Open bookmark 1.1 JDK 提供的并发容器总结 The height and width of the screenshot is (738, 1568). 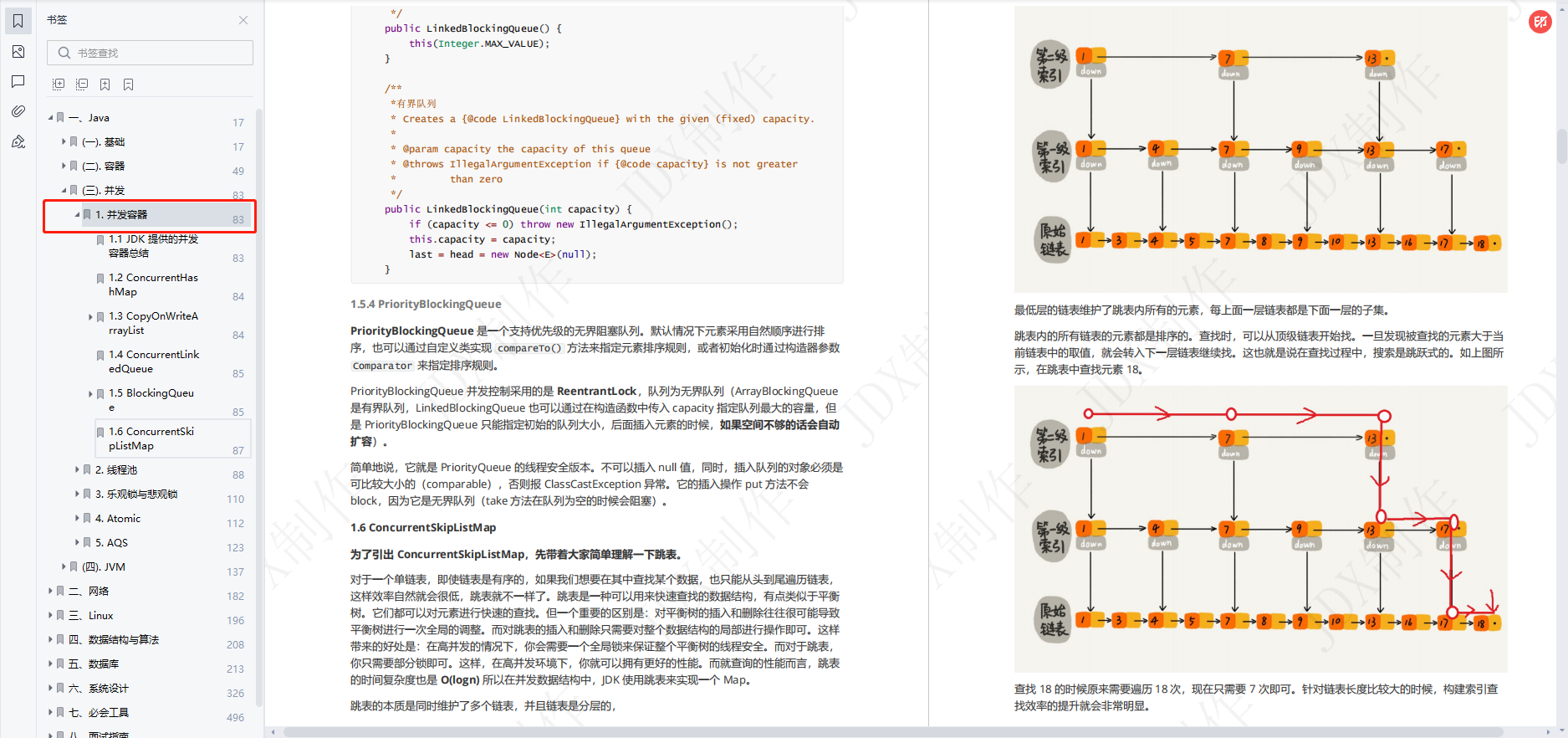[x=154, y=246]
